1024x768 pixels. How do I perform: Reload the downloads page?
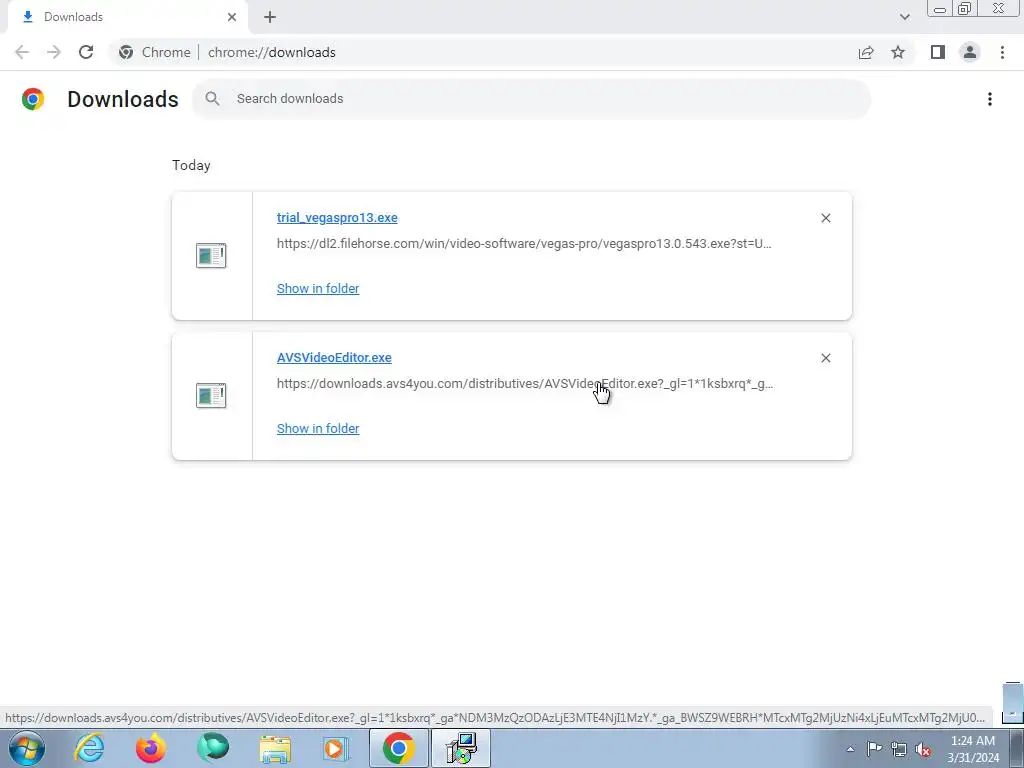pyautogui.click(x=86, y=52)
